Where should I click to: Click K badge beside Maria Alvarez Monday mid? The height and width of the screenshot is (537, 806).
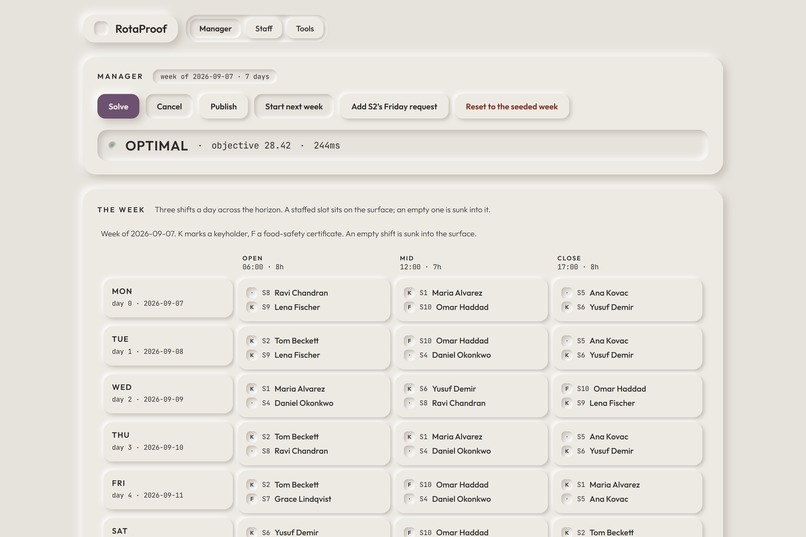(409, 293)
